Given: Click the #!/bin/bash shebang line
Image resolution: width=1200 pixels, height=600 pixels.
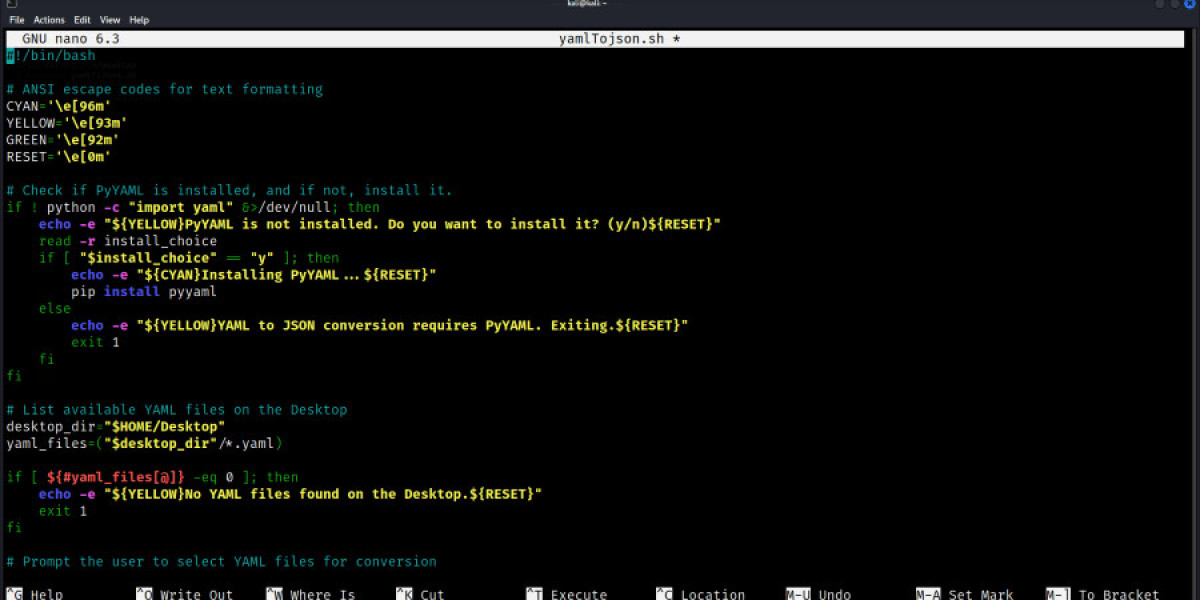Looking at the screenshot, I should [50, 55].
